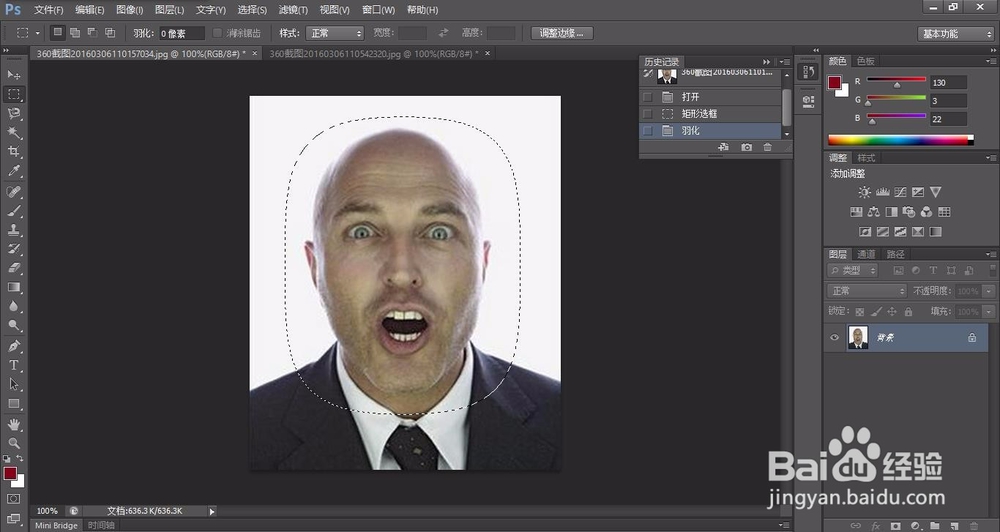
Task: Toggle history brush source for 矩形选框
Action: coord(648,114)
